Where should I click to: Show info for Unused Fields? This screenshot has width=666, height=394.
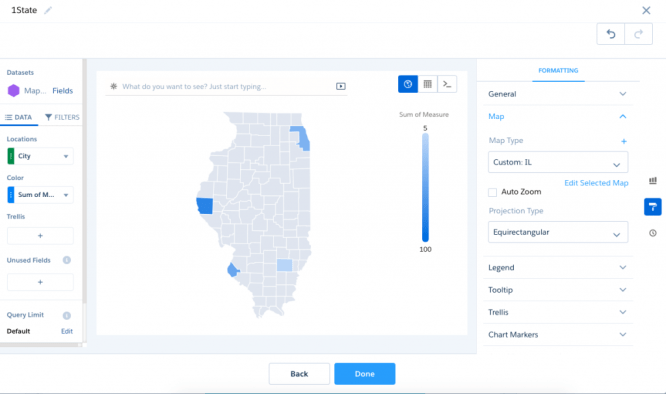[x=67, y=260]
